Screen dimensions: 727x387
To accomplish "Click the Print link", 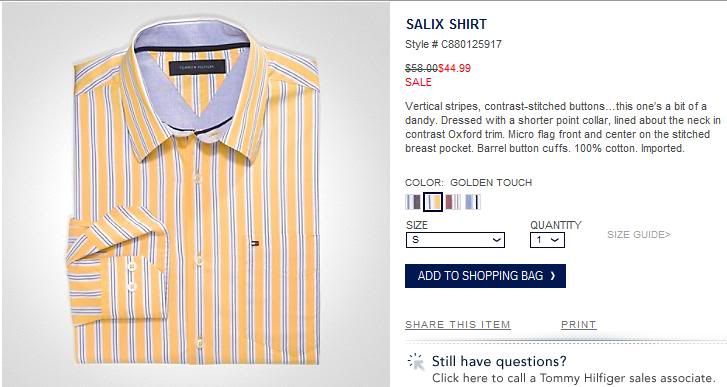I will coord(579,324).
